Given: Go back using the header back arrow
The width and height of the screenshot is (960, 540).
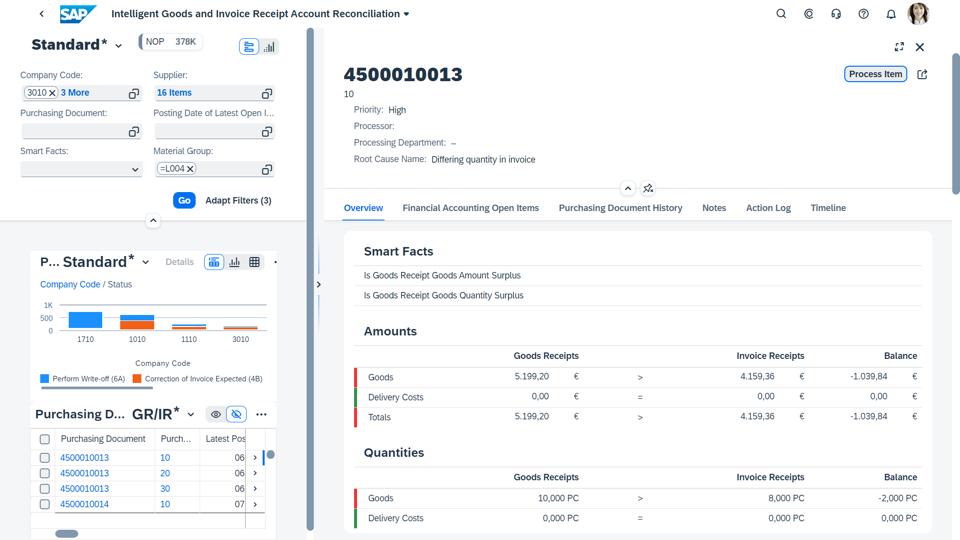Looking at the screenshot, I should (42, 13).
